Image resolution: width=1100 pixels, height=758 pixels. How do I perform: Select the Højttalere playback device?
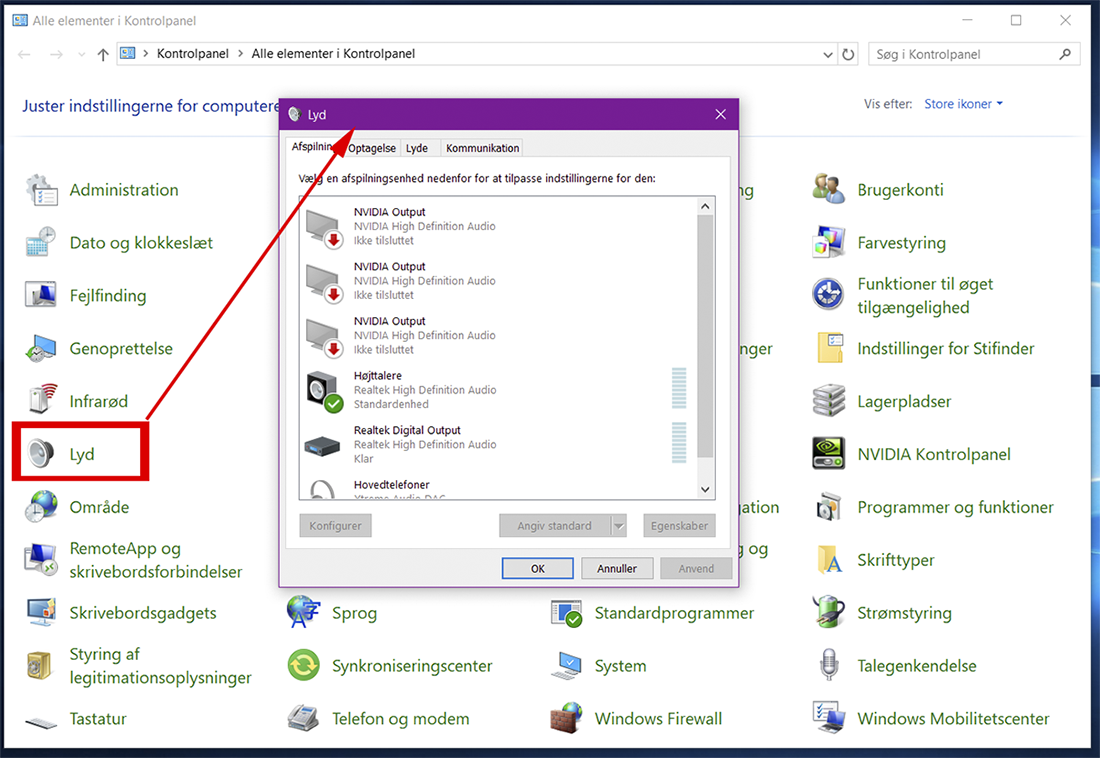498,390
